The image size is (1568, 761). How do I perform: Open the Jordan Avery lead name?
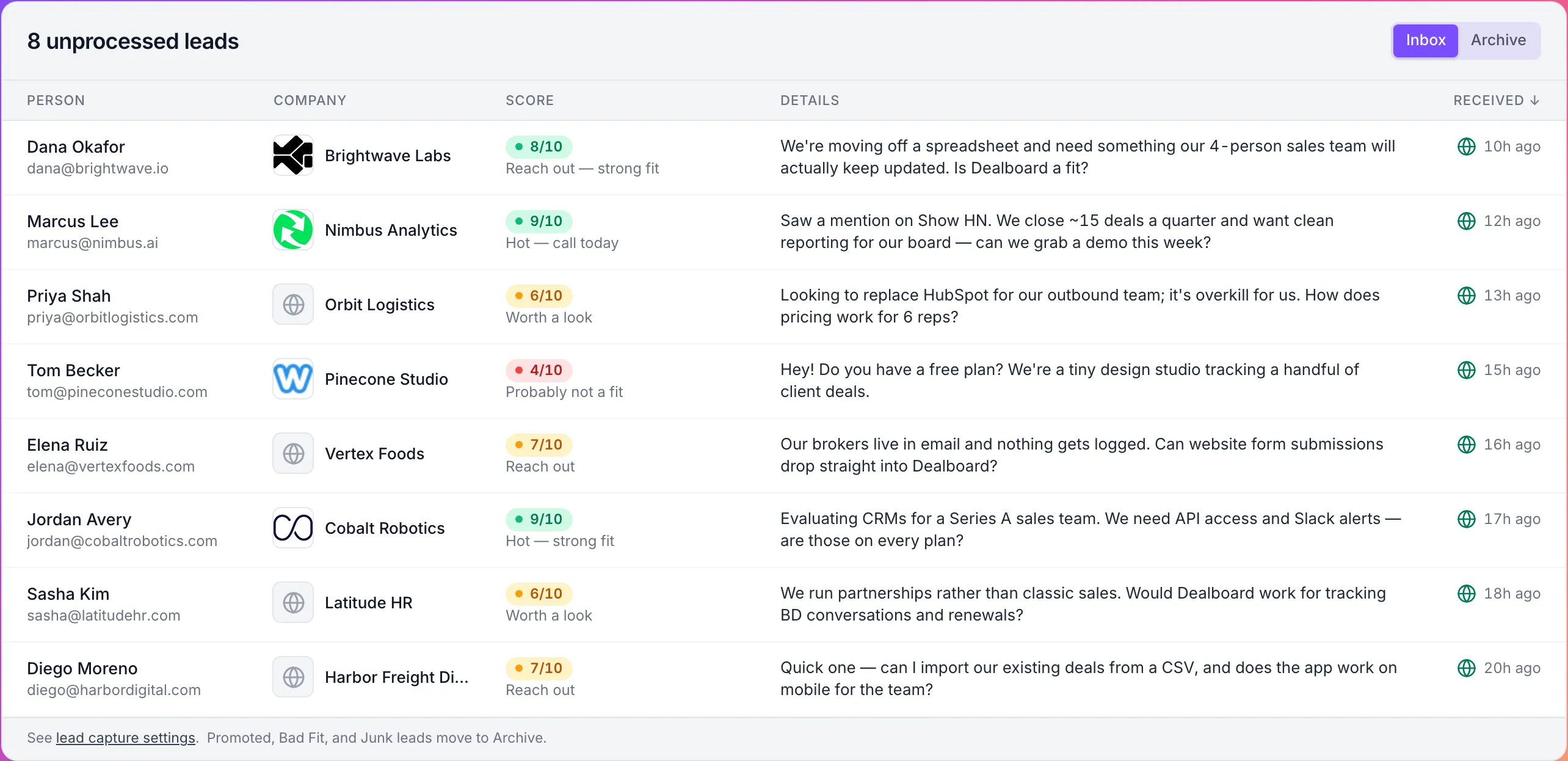click(79, 519)
